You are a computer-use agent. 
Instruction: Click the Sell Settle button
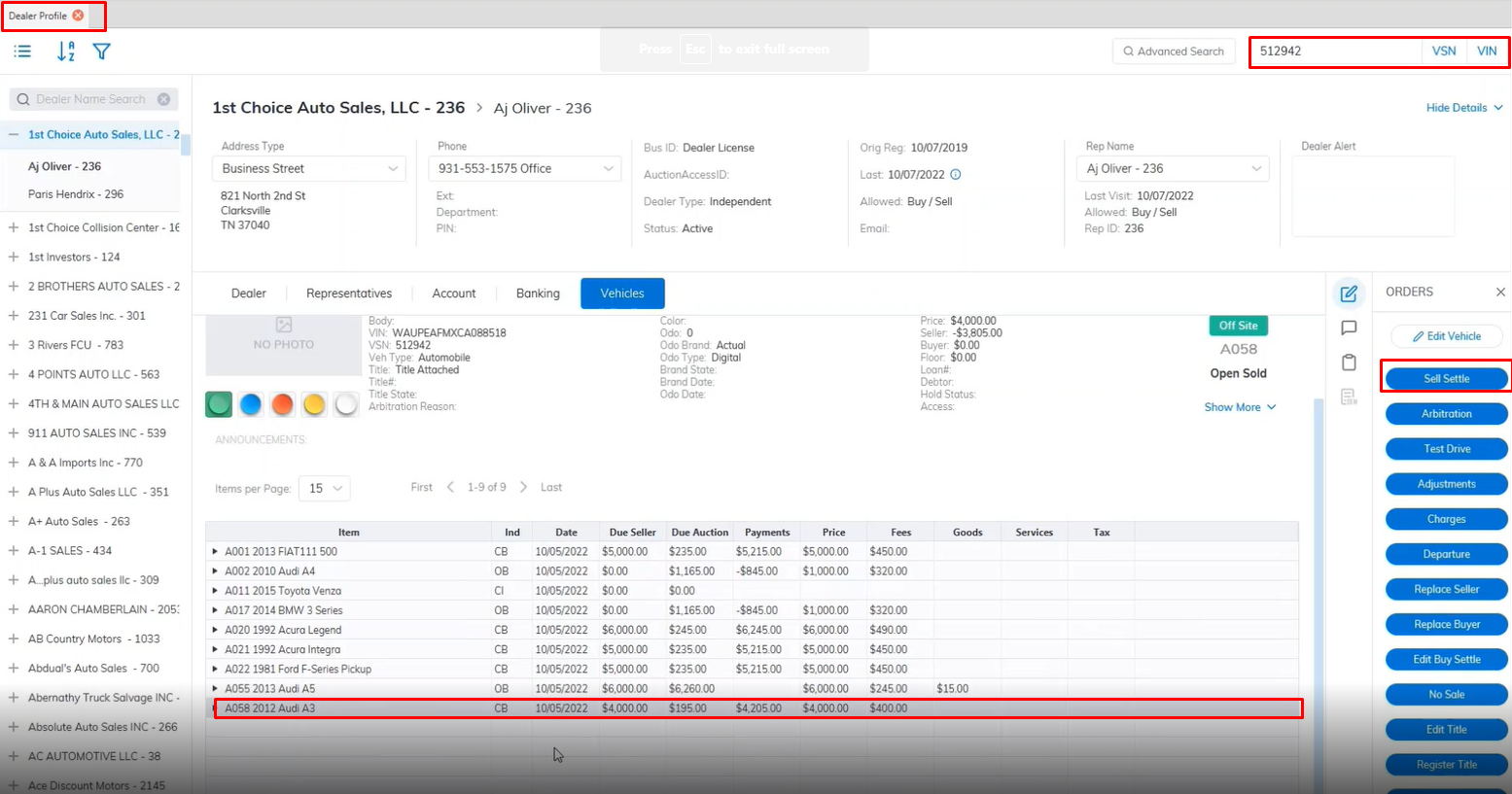1446,379
